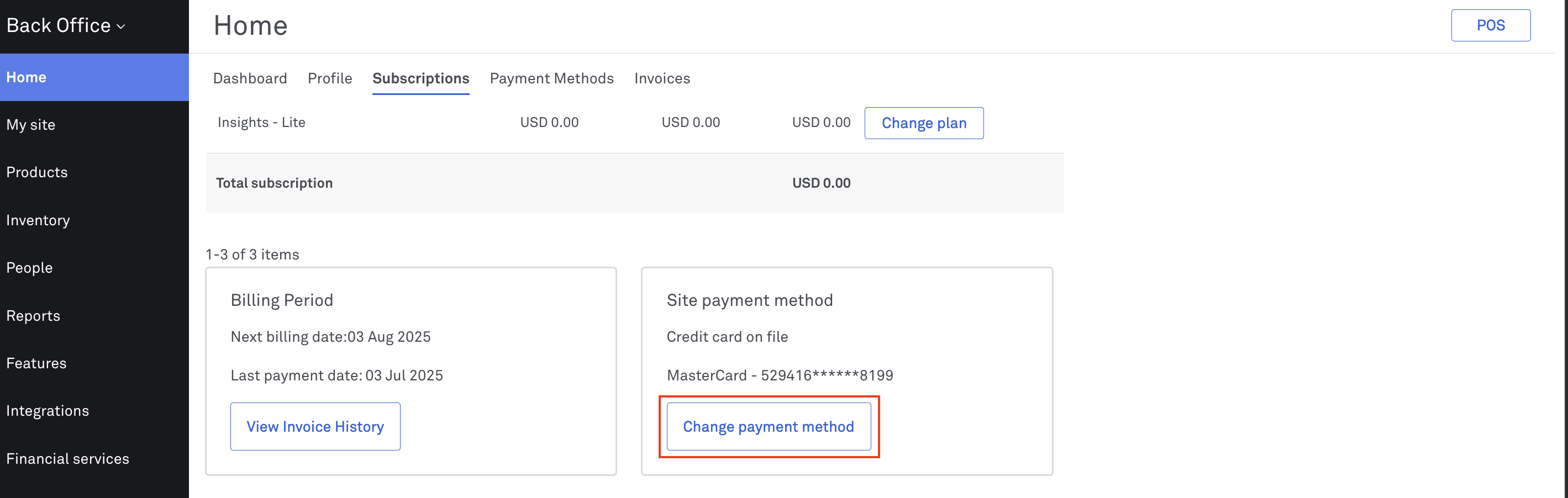Viewport: 1568px width, 498px height.
Task: Select Home in the sidebar
Action: [x=26, y=77]
